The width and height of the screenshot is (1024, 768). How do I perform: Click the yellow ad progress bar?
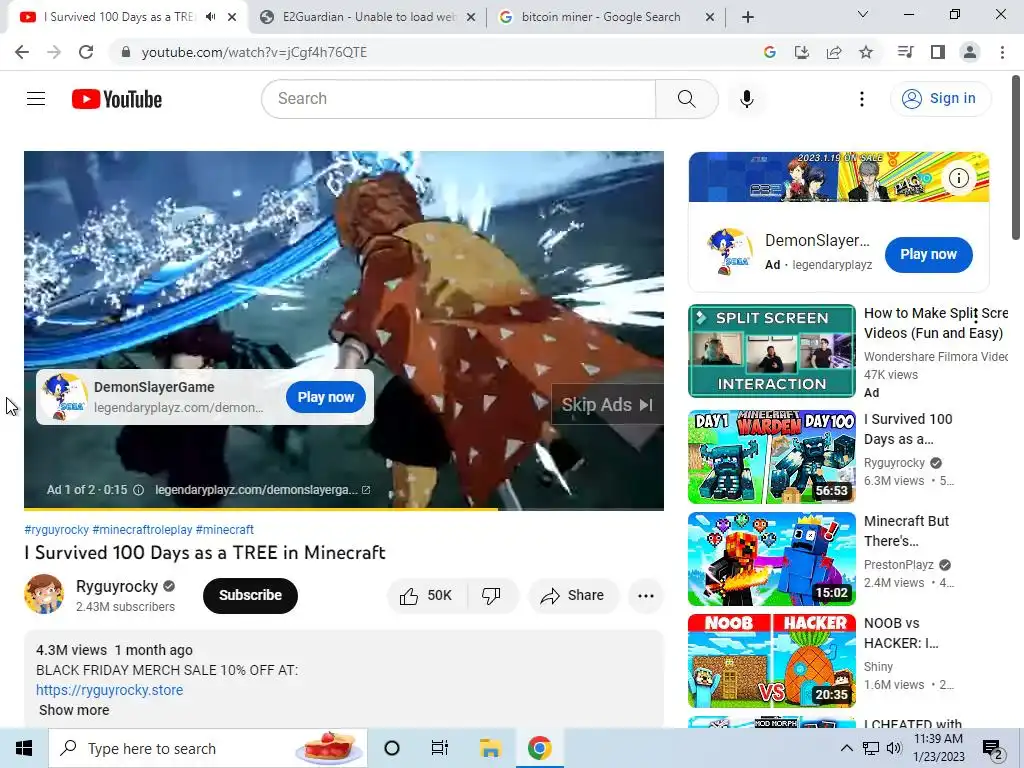pyautogui.click(x=261, y=509)
